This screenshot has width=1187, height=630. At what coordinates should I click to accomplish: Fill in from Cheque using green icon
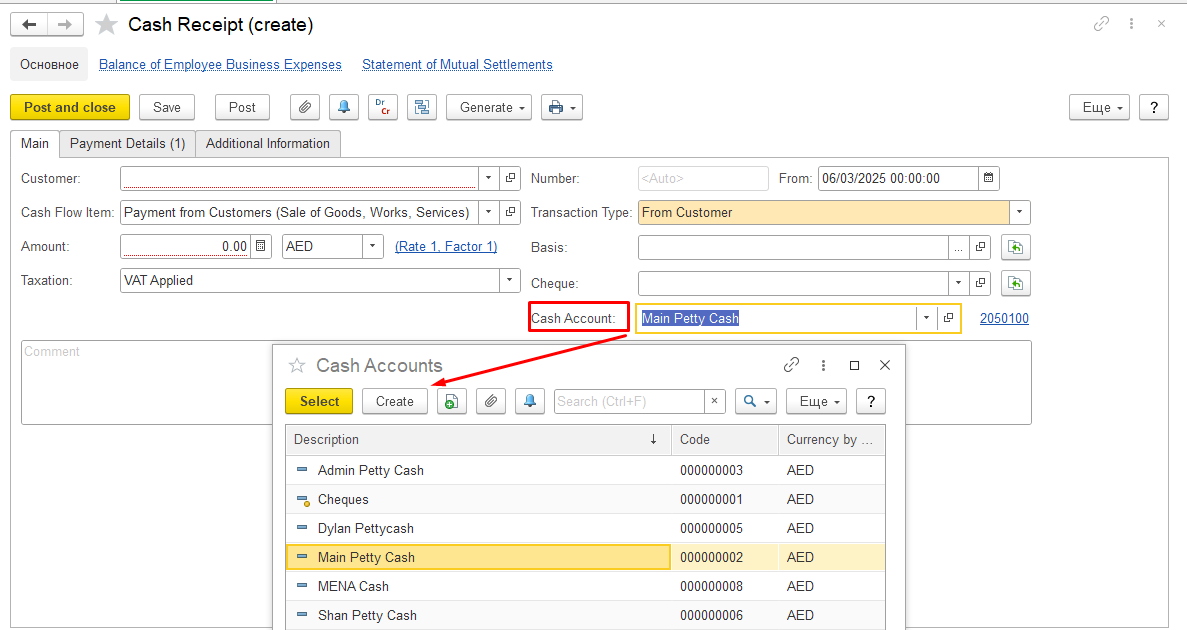(x=1016, y=283)
